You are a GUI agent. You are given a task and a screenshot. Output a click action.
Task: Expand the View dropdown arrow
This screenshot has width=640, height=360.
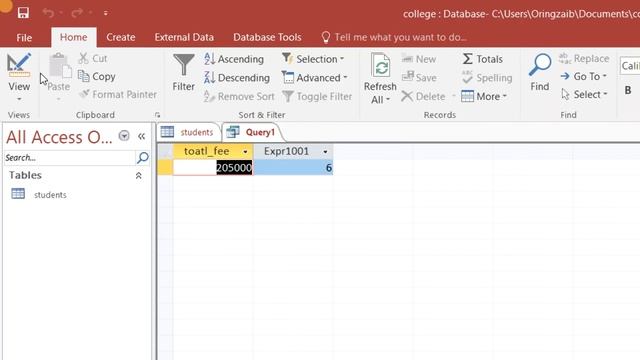click(19, 99)
